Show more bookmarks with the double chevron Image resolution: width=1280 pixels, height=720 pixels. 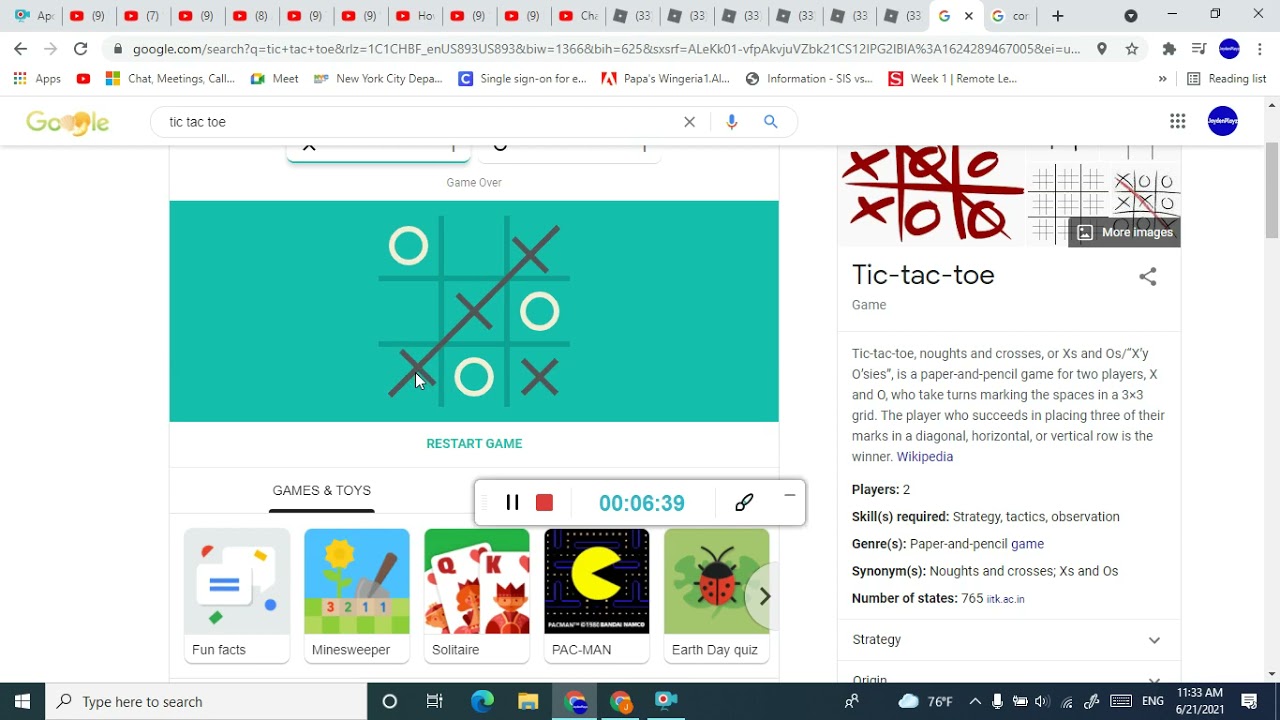point(1162,79)
